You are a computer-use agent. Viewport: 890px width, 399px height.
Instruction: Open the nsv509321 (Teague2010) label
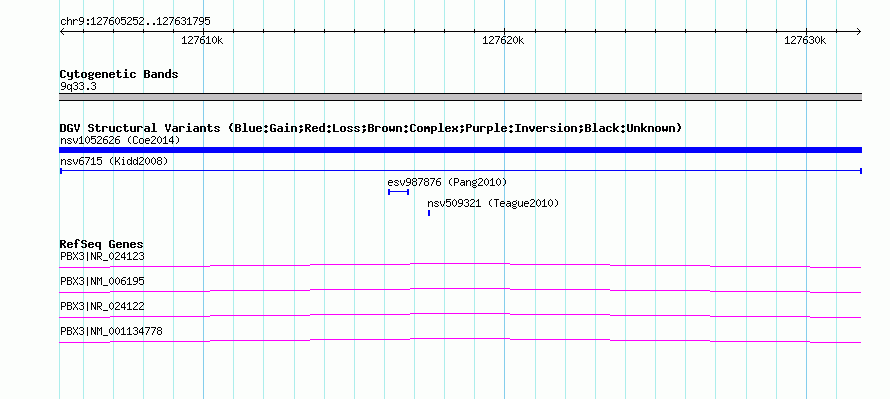493,203
